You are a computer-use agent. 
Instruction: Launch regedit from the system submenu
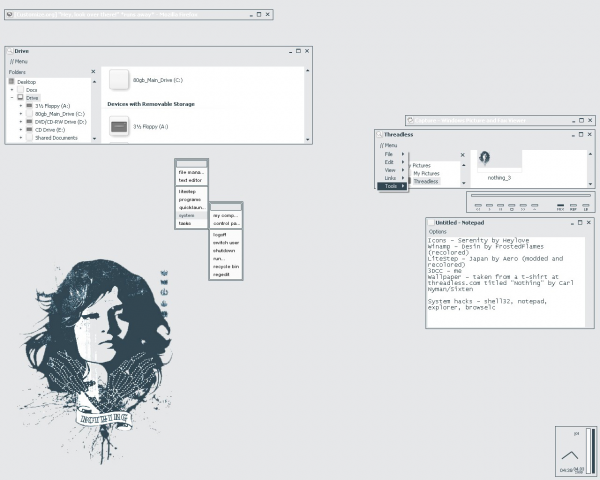click(226, 274)
